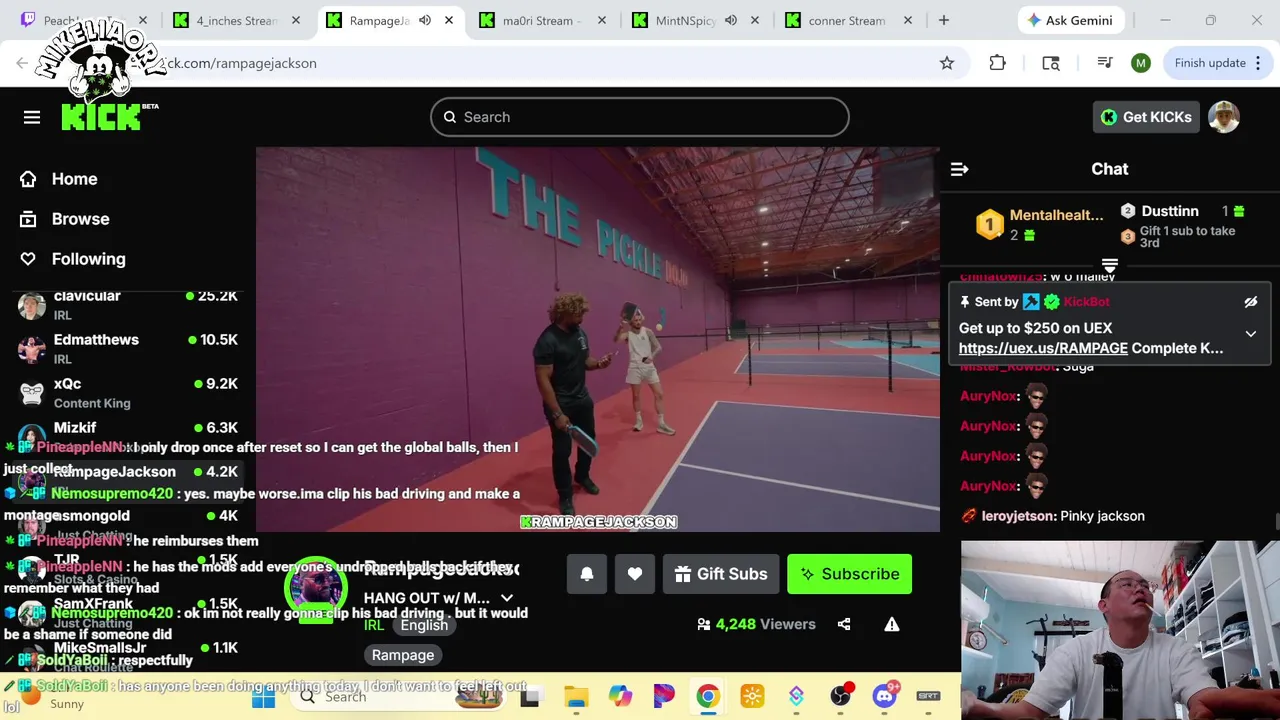The image size is (1280, 720).
Task: Switch to the conner Stream tab
Action: (846, 20)
